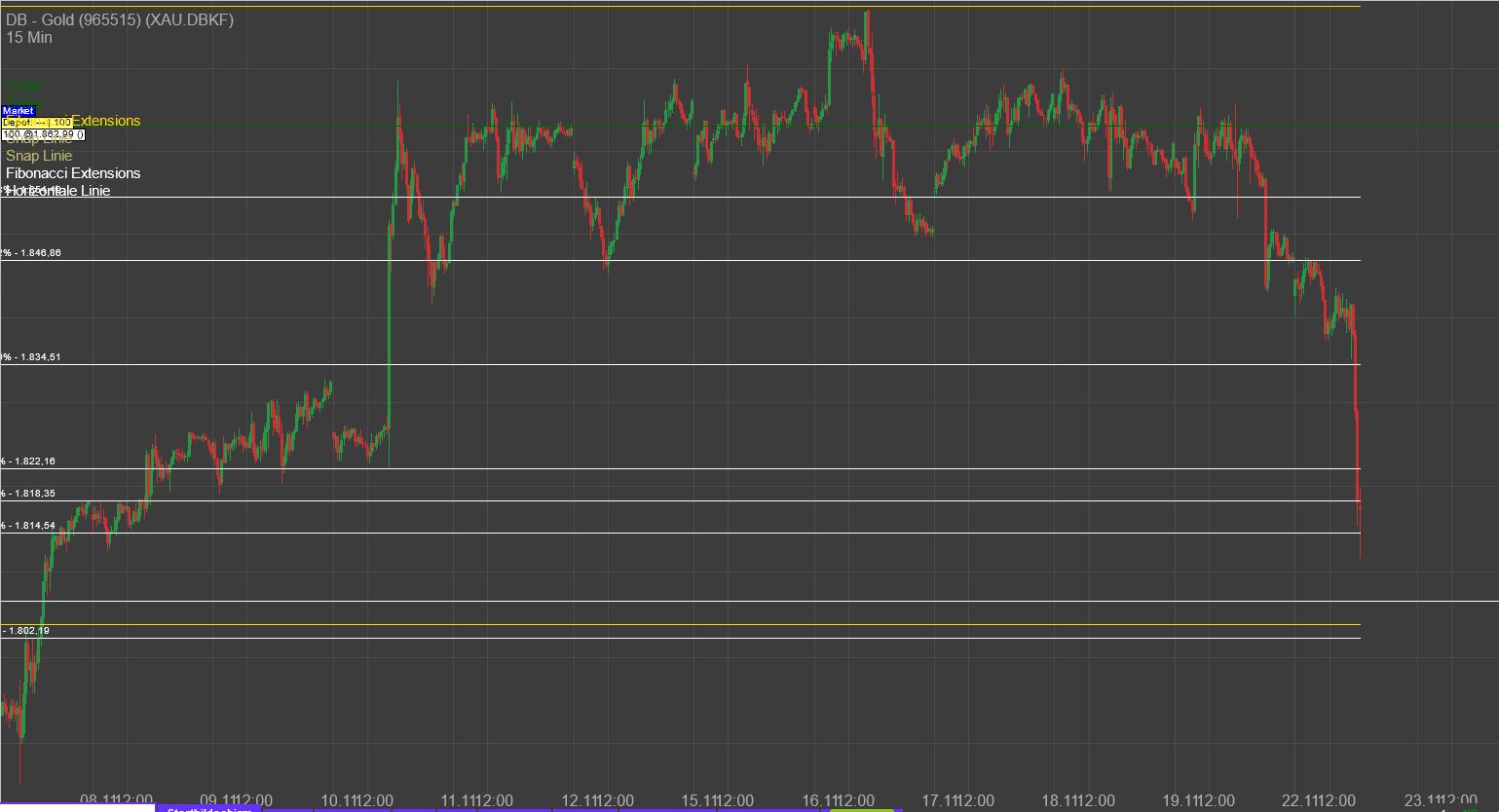The width and height of the screenshot is (1499, 812).
Task: Click the DB - Gold (965515) chart title
Action: pyautogui.click(x=120, y=19)
